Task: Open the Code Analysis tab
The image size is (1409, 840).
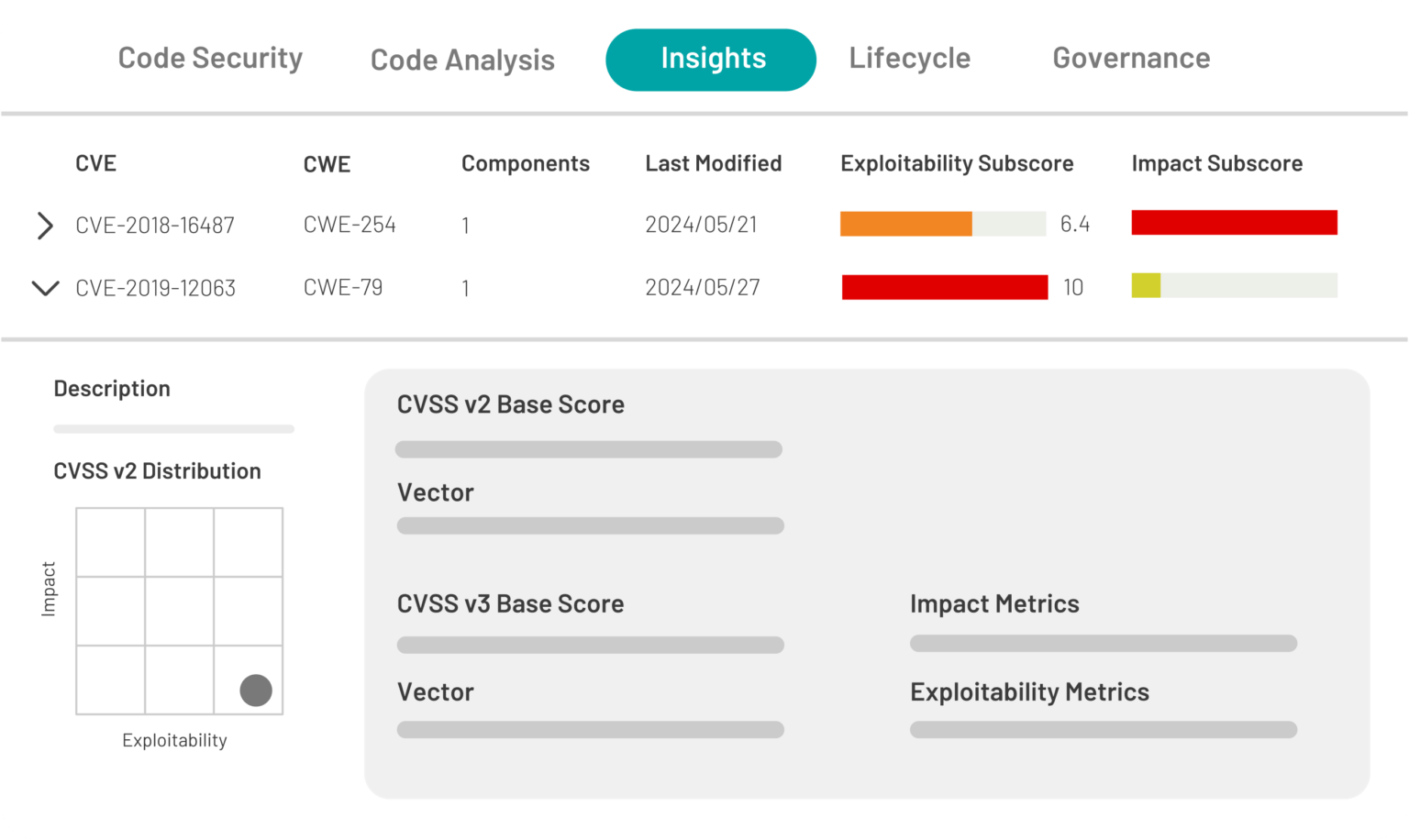Action: pos(462,59)
